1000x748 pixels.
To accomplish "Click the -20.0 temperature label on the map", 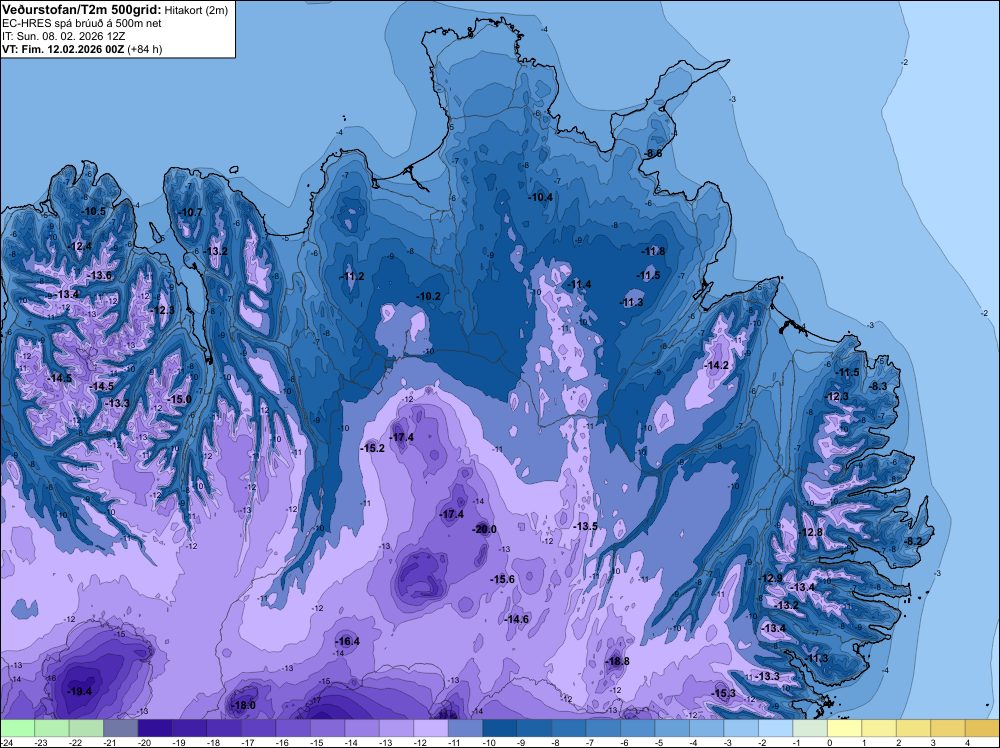I will tap(484, 529).
